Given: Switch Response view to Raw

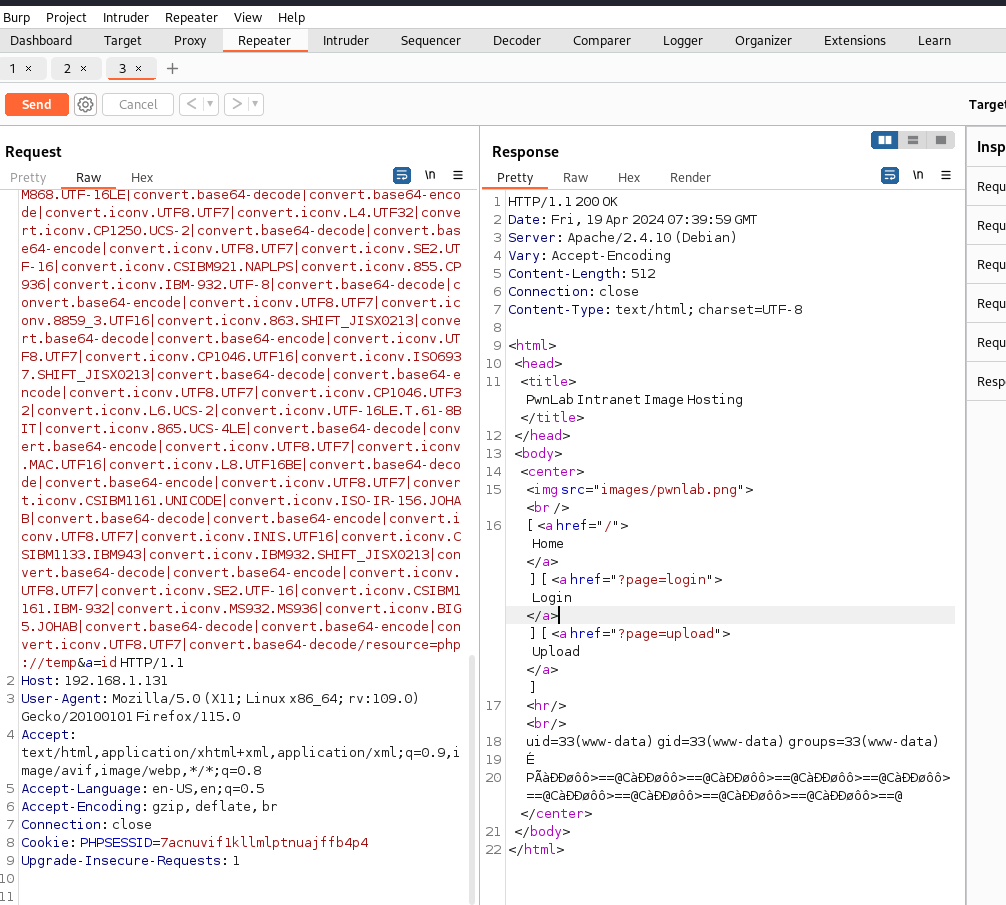Looking at the screenshot, I should (575, 178).
